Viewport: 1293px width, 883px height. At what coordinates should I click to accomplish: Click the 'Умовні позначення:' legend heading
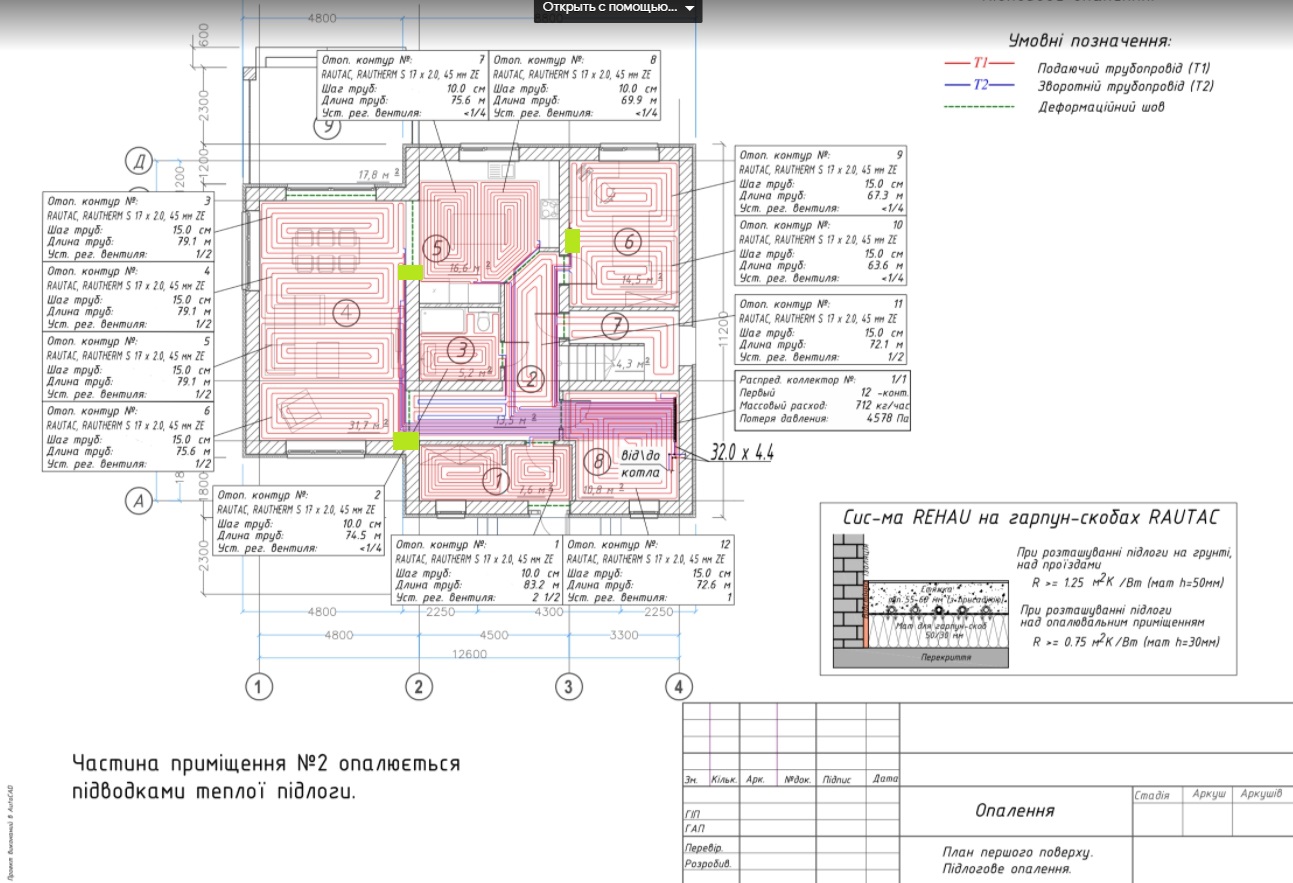[1089, 42]
